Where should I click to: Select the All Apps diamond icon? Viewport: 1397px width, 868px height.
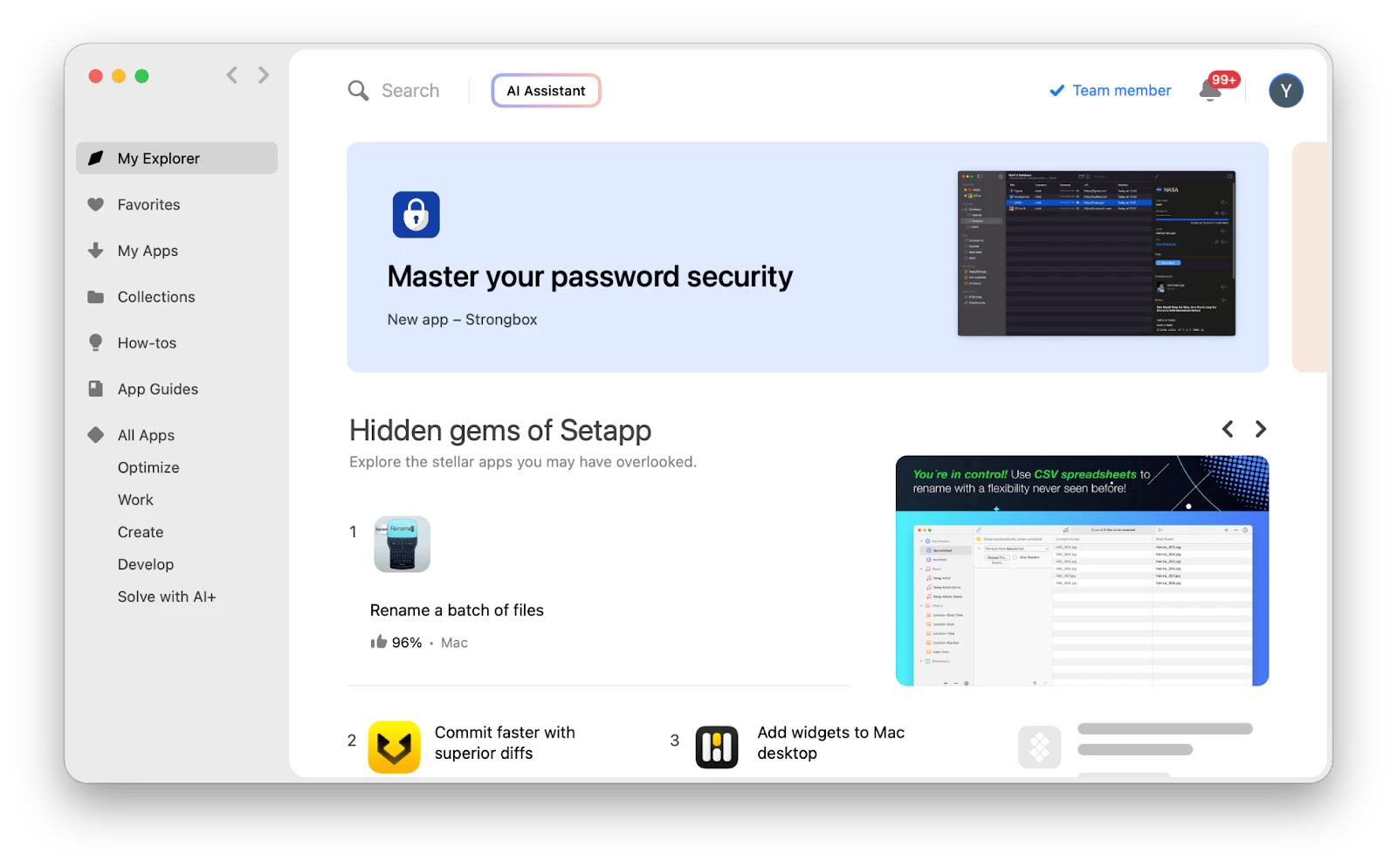click(x=96, y=435)
